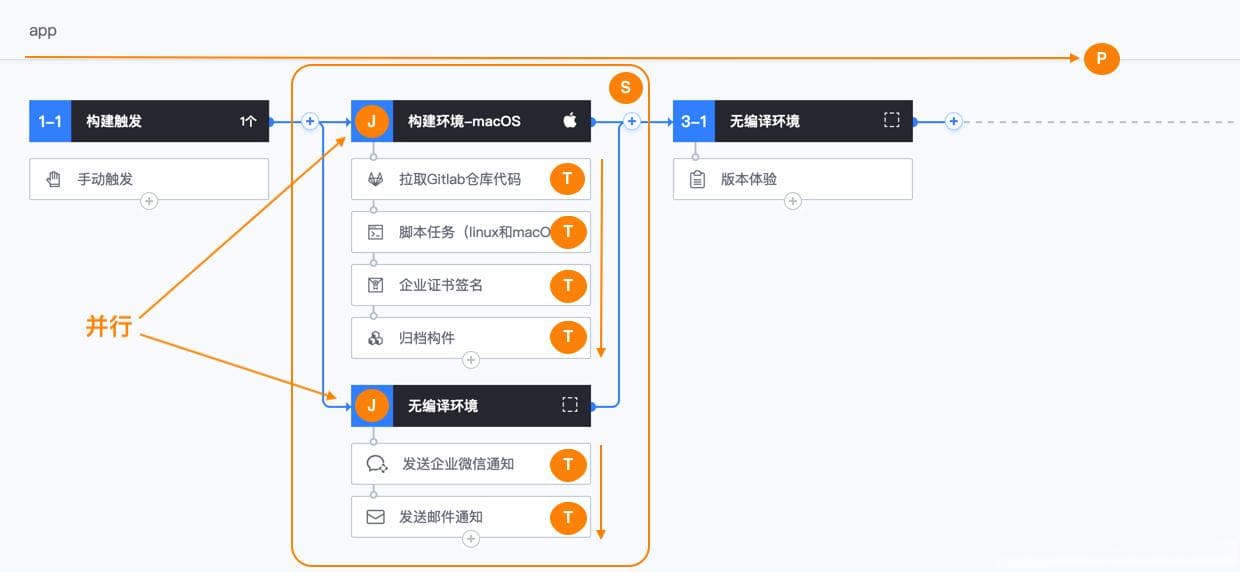Click the archive artifacts icon

376,338
